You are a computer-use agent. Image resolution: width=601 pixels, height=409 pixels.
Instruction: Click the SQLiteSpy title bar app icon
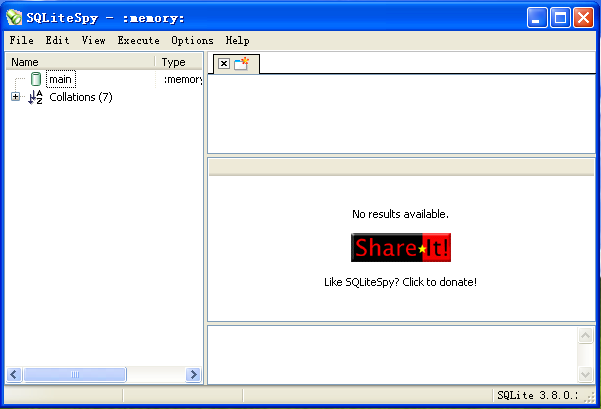14,18
